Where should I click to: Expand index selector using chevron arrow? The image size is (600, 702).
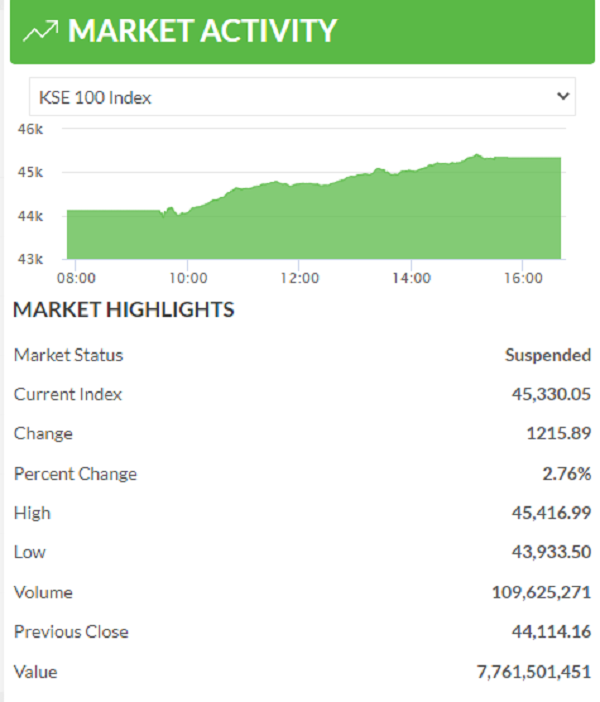[x=563, y=97]
